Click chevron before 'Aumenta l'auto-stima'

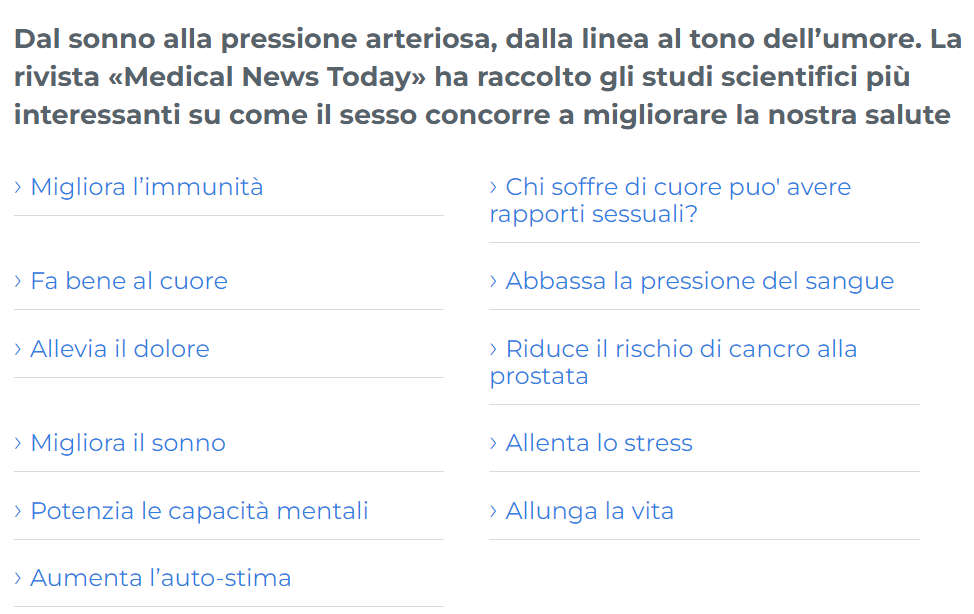pos(18,578)
